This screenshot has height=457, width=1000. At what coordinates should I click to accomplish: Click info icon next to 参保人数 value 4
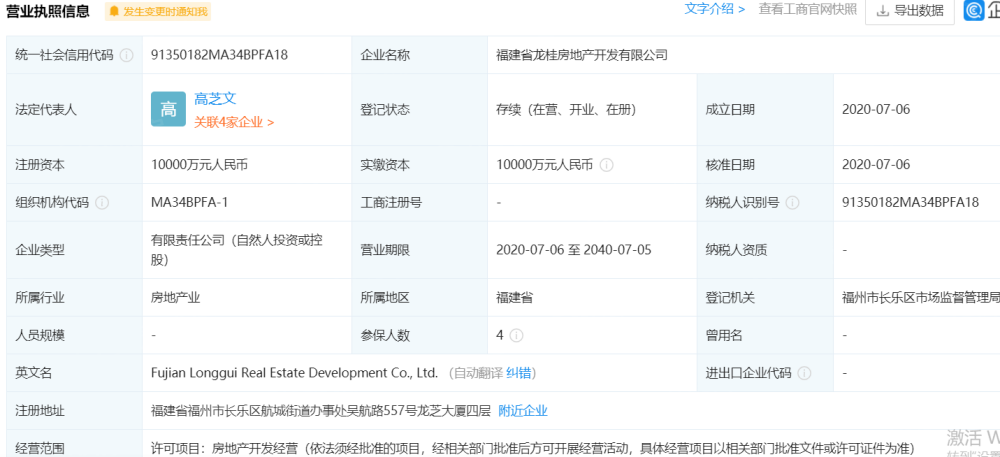pos(517,335)
